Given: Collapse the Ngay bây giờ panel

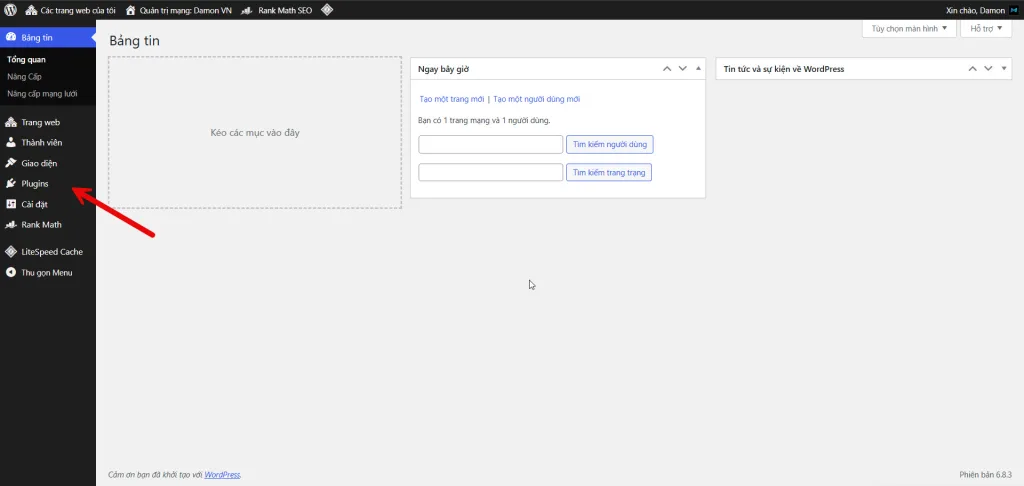Looking at the screenshot, I should pyautogui.click(x=698, y=69).
